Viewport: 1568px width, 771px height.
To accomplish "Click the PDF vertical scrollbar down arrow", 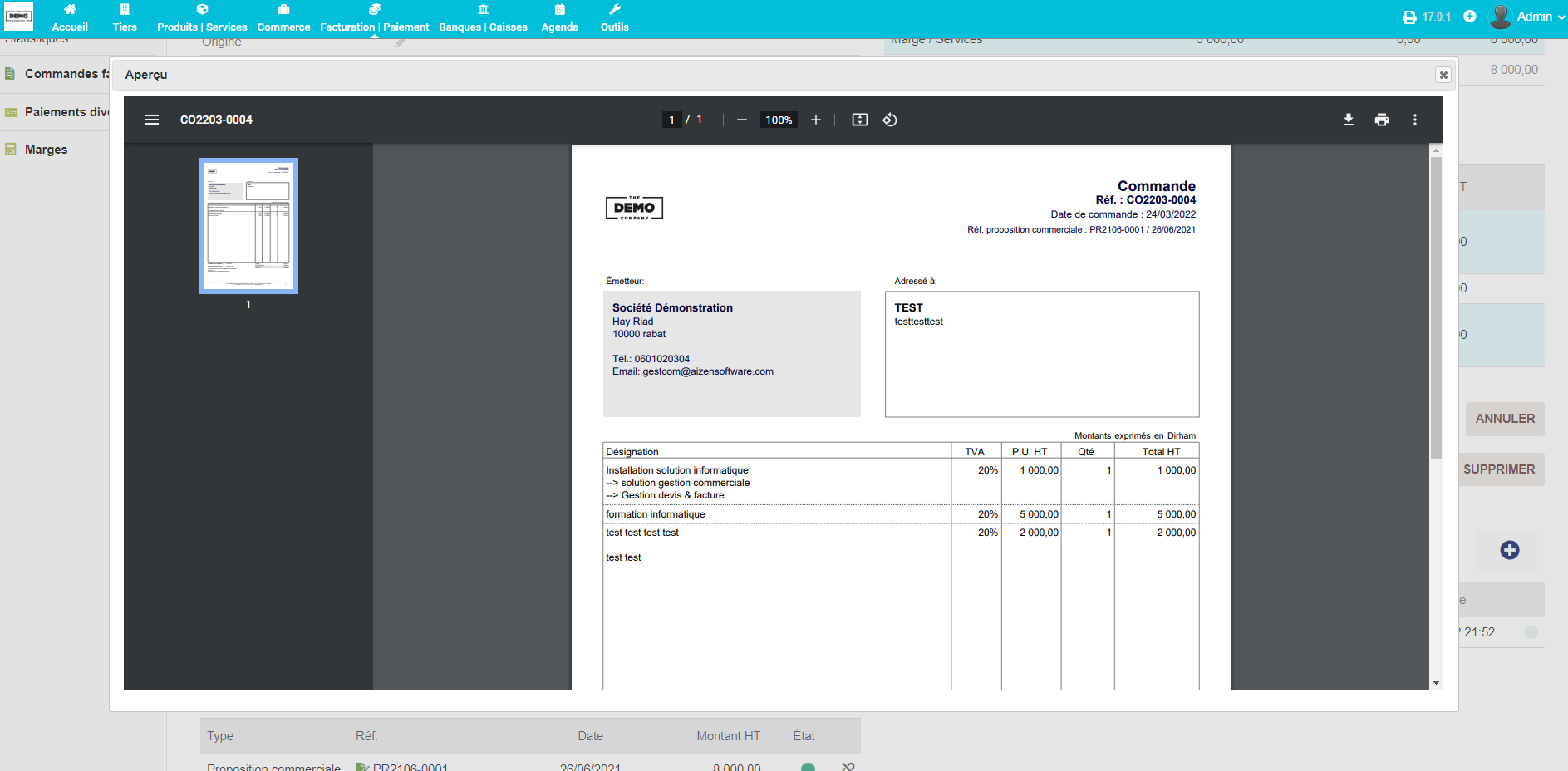I will click(x=1436, y=683).
